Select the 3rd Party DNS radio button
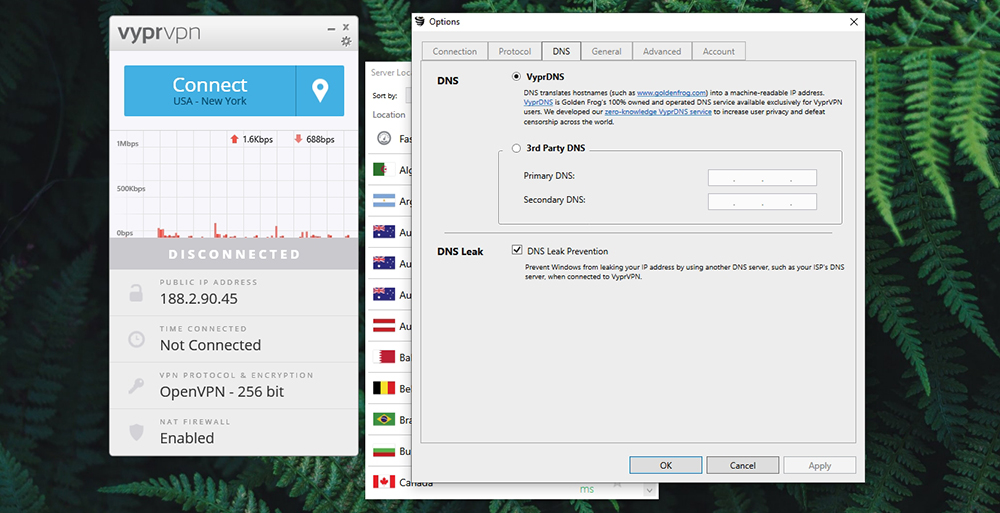 click(516, 148)
